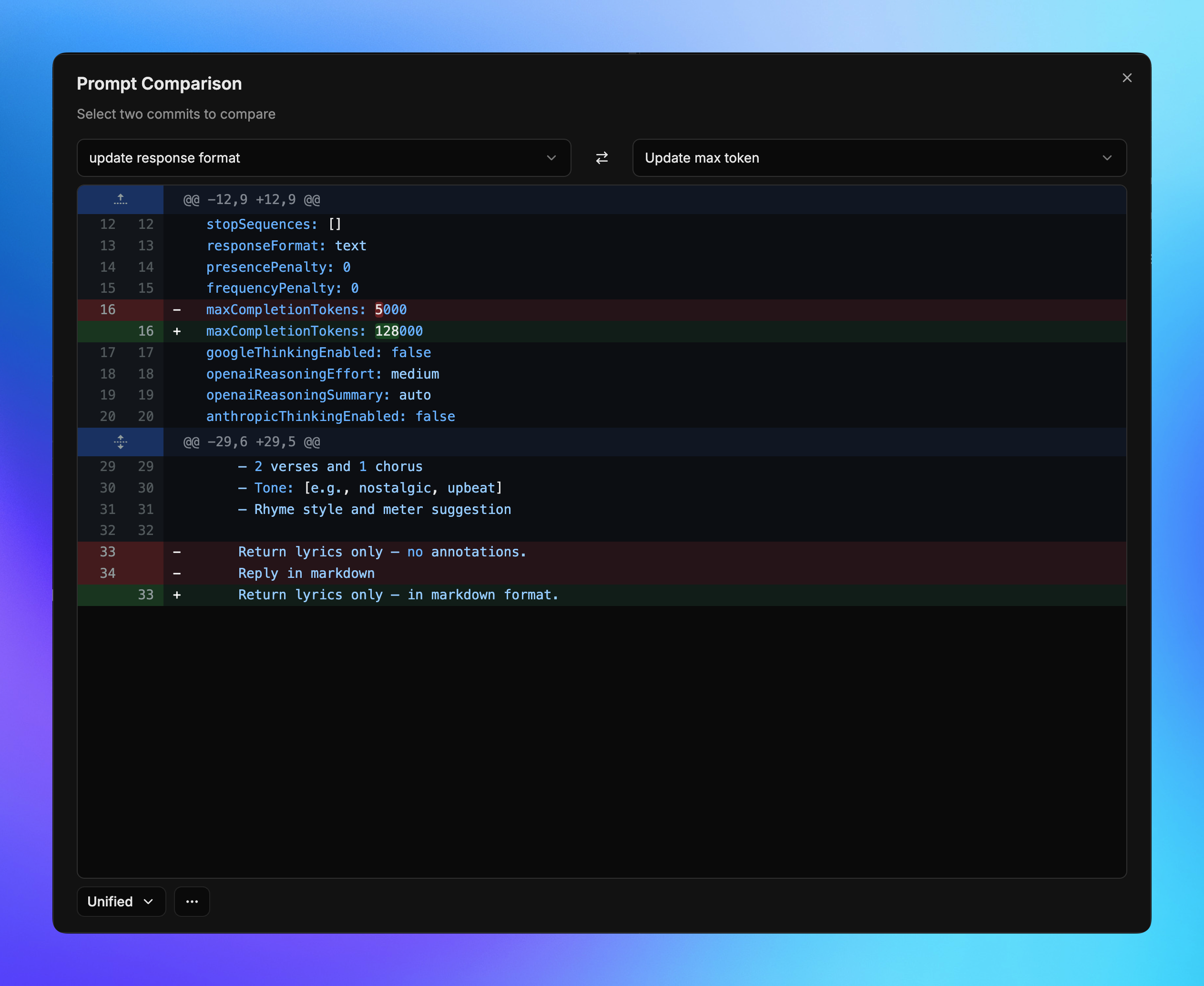Click the chevron on the right commit selector

coord(1106,158)
